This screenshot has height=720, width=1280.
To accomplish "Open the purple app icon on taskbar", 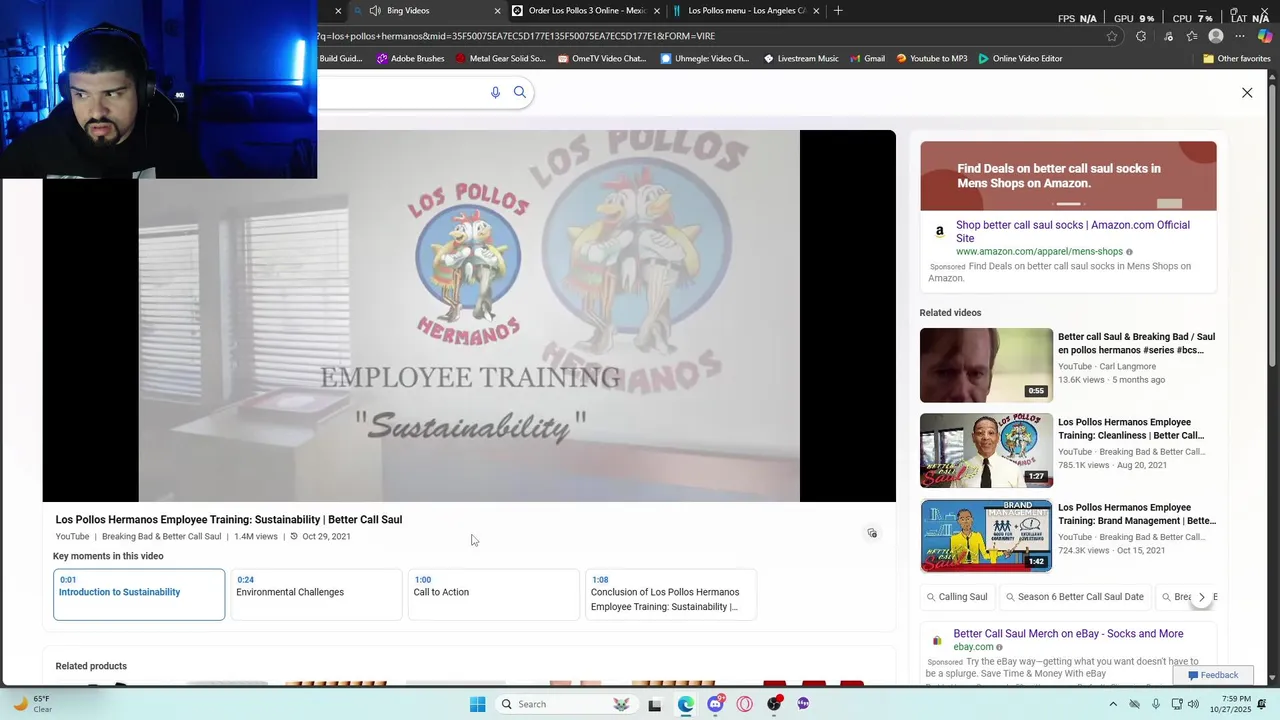I will [x=803, y=704].
